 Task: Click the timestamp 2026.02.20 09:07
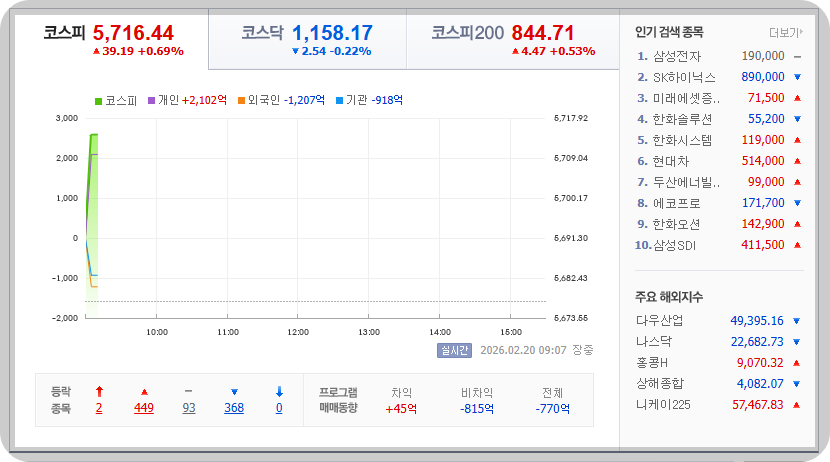click(x=523, y=350)
